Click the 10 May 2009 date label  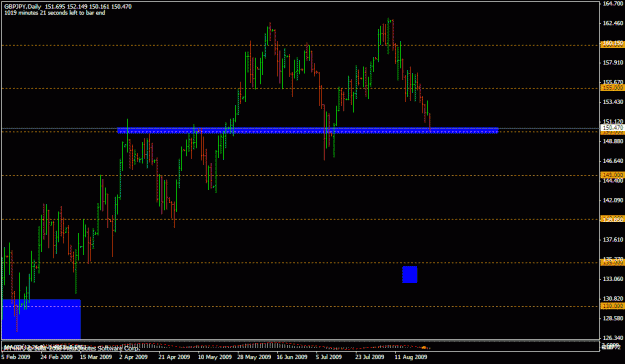pos(214,357)
